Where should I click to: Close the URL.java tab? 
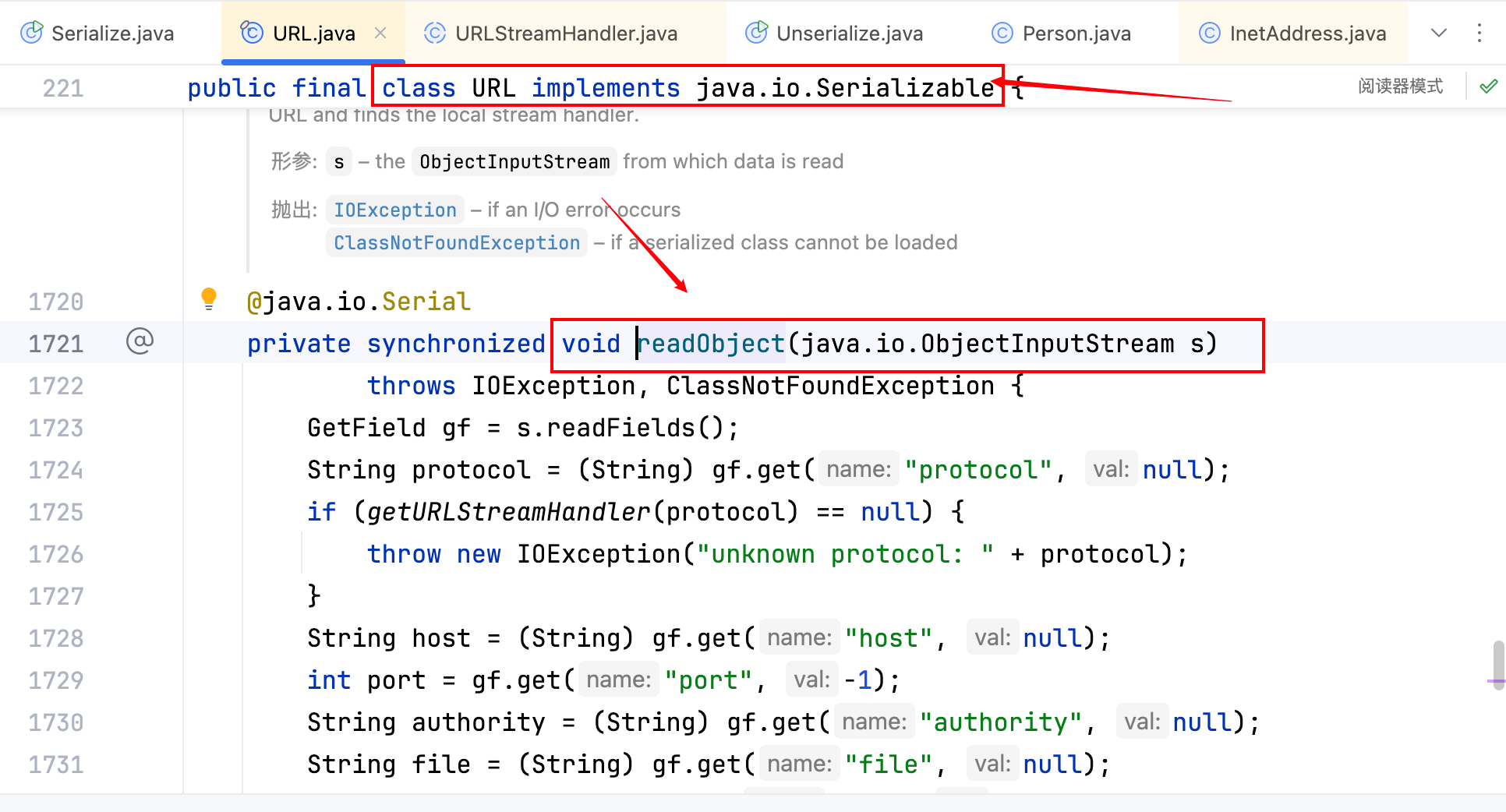[x=380, y=33]
